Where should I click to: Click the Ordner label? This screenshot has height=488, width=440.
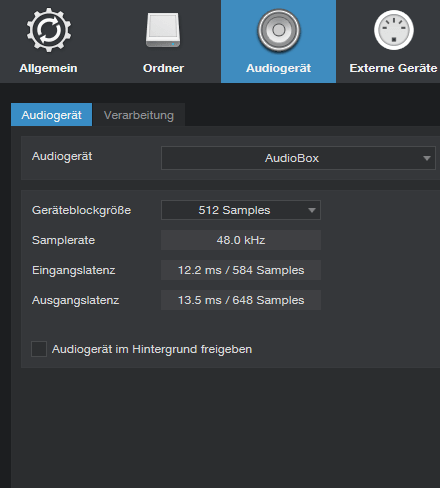click(x=163, y=68)
